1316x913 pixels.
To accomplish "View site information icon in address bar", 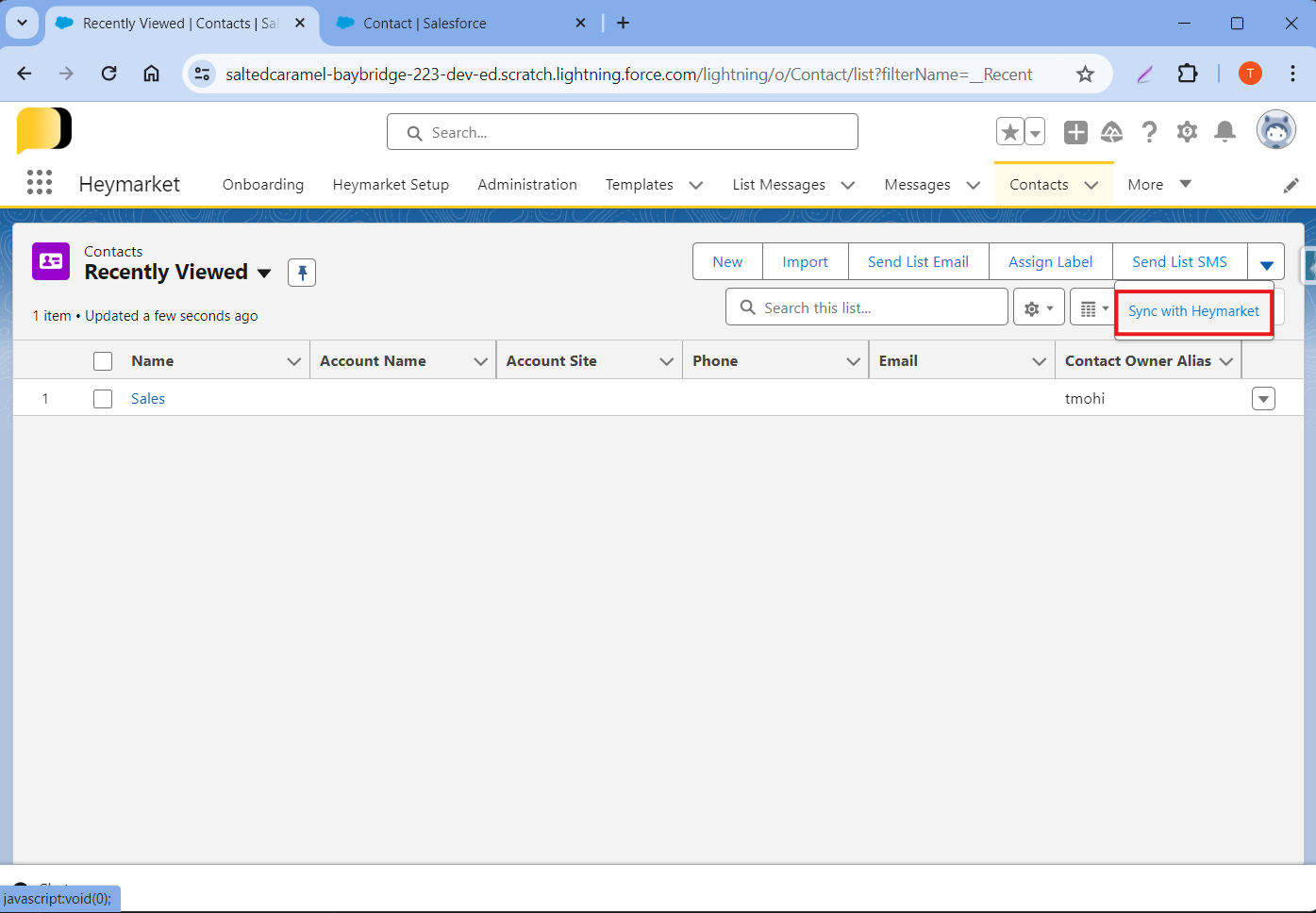I will (x=202, y=74).
